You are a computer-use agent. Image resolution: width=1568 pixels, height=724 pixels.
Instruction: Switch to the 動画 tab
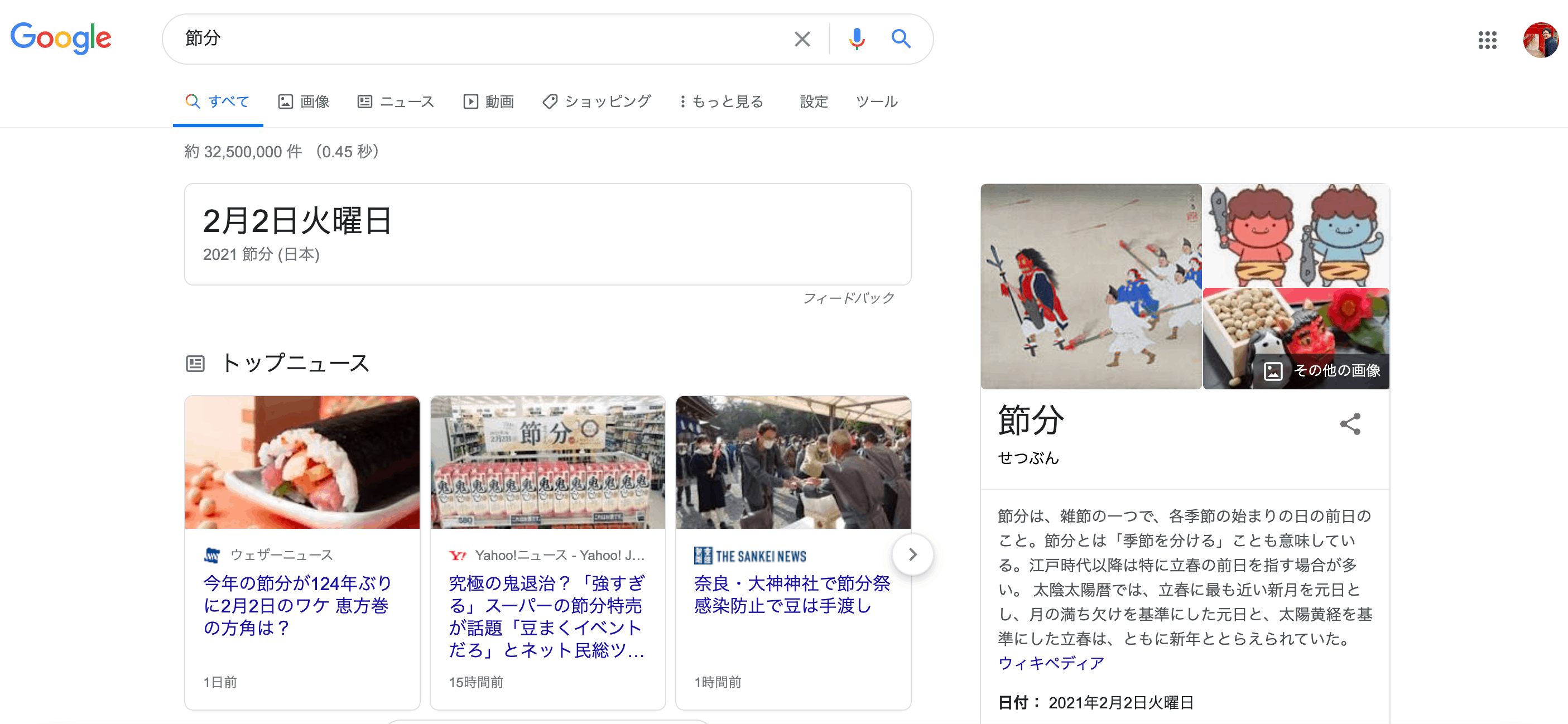click(489, 102)
